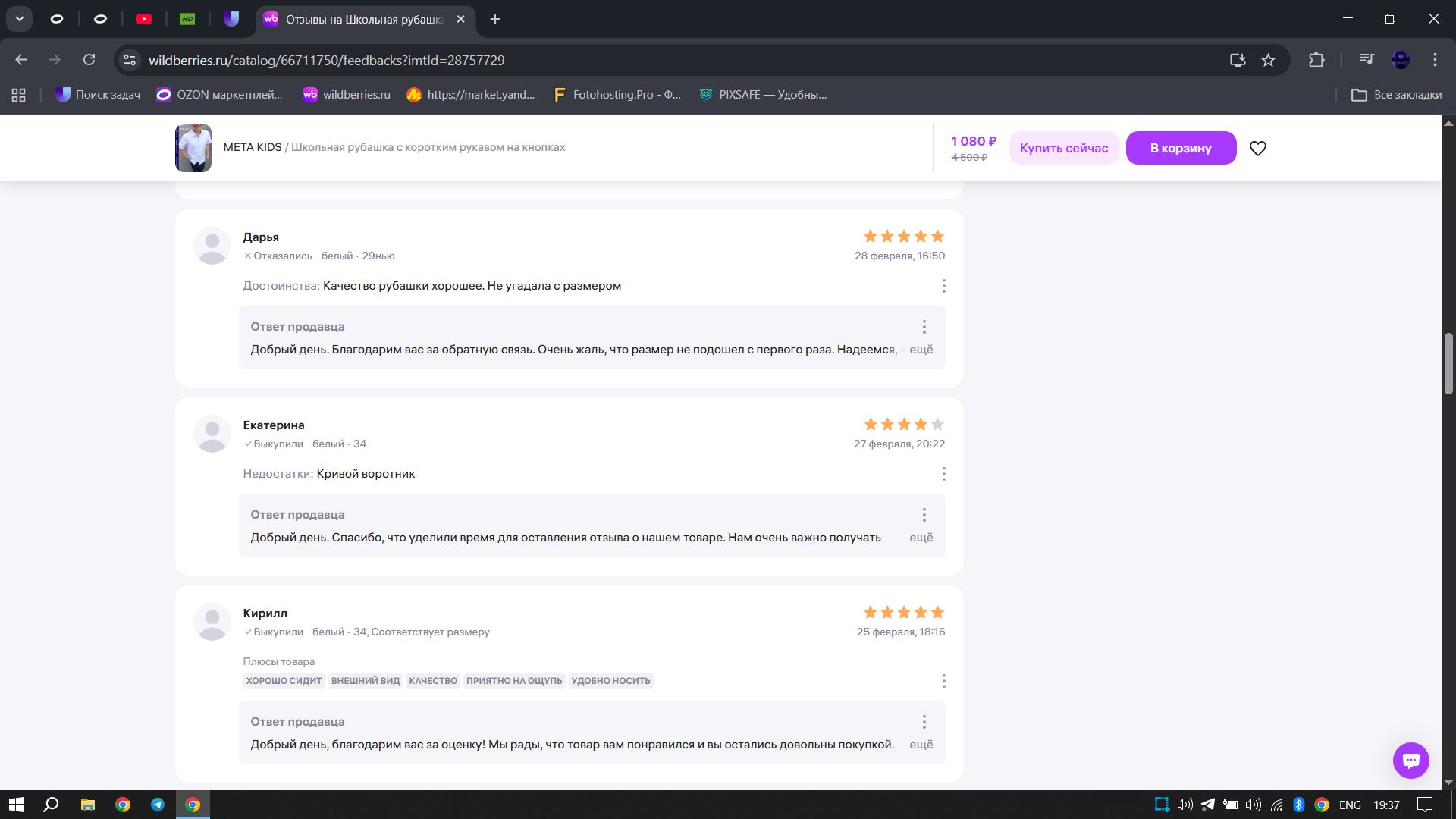
Task: Open product thumbnail of white shirt
Action: [x=193, y=148]
